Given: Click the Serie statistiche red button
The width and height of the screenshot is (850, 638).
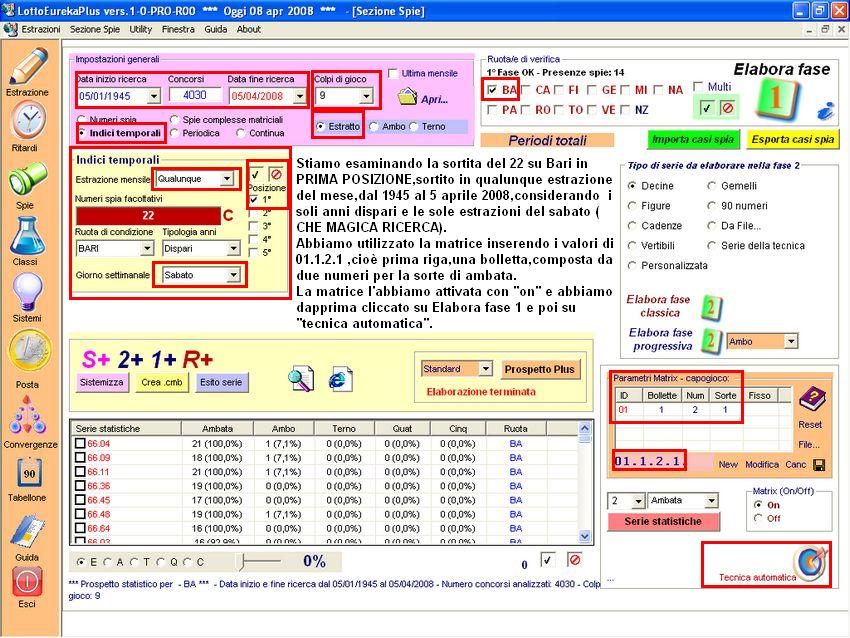Looking at the screenshot, I should (663, 521).
